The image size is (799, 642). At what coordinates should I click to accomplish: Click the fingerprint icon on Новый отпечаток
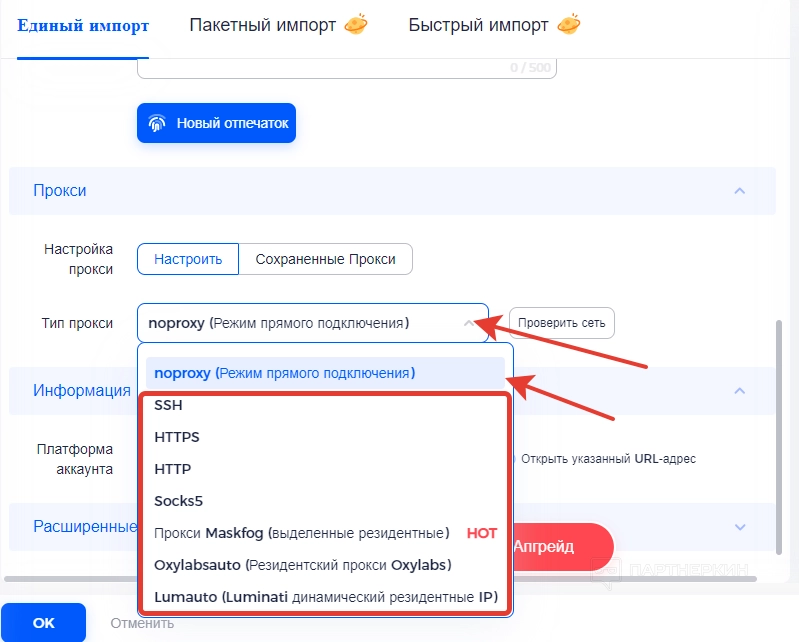click(157, 124)
